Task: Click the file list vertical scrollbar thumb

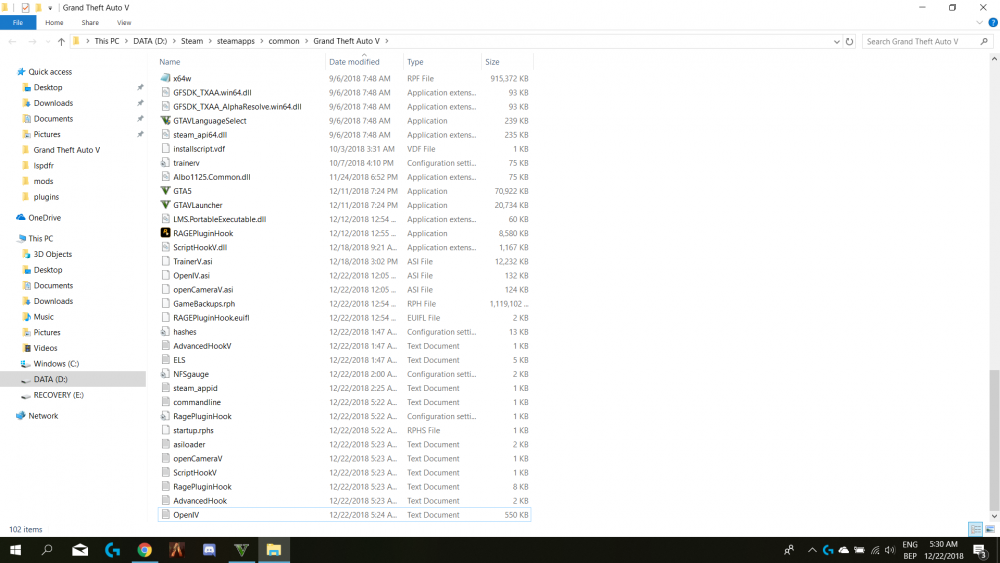Action: (994, 440)
